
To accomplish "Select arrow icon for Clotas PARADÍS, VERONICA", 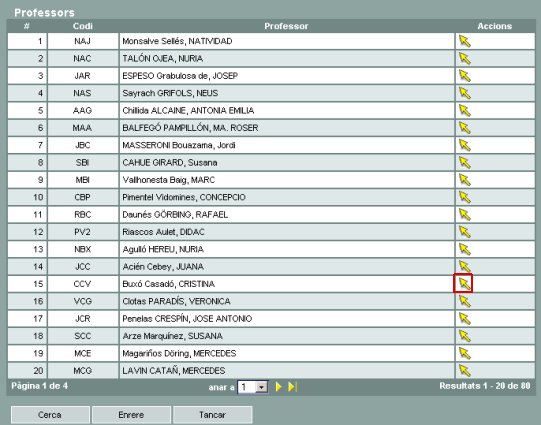I will point(464,301).
